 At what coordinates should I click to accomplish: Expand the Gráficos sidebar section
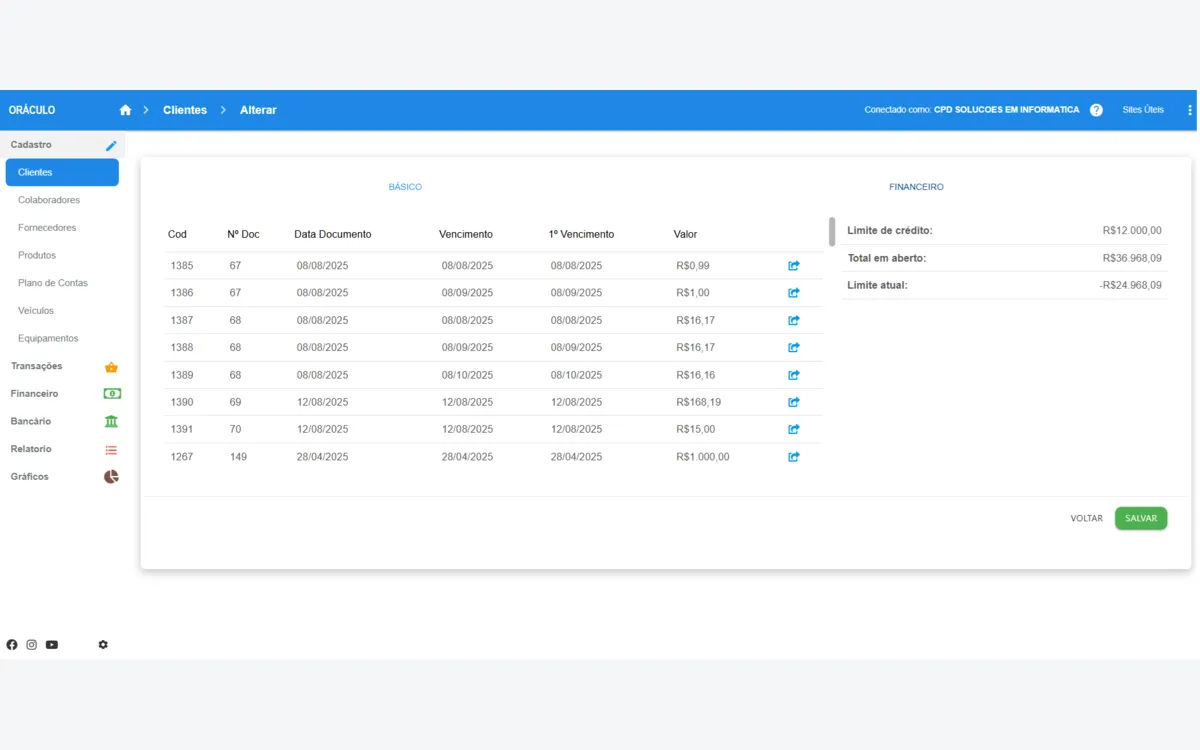pos(62,477)
